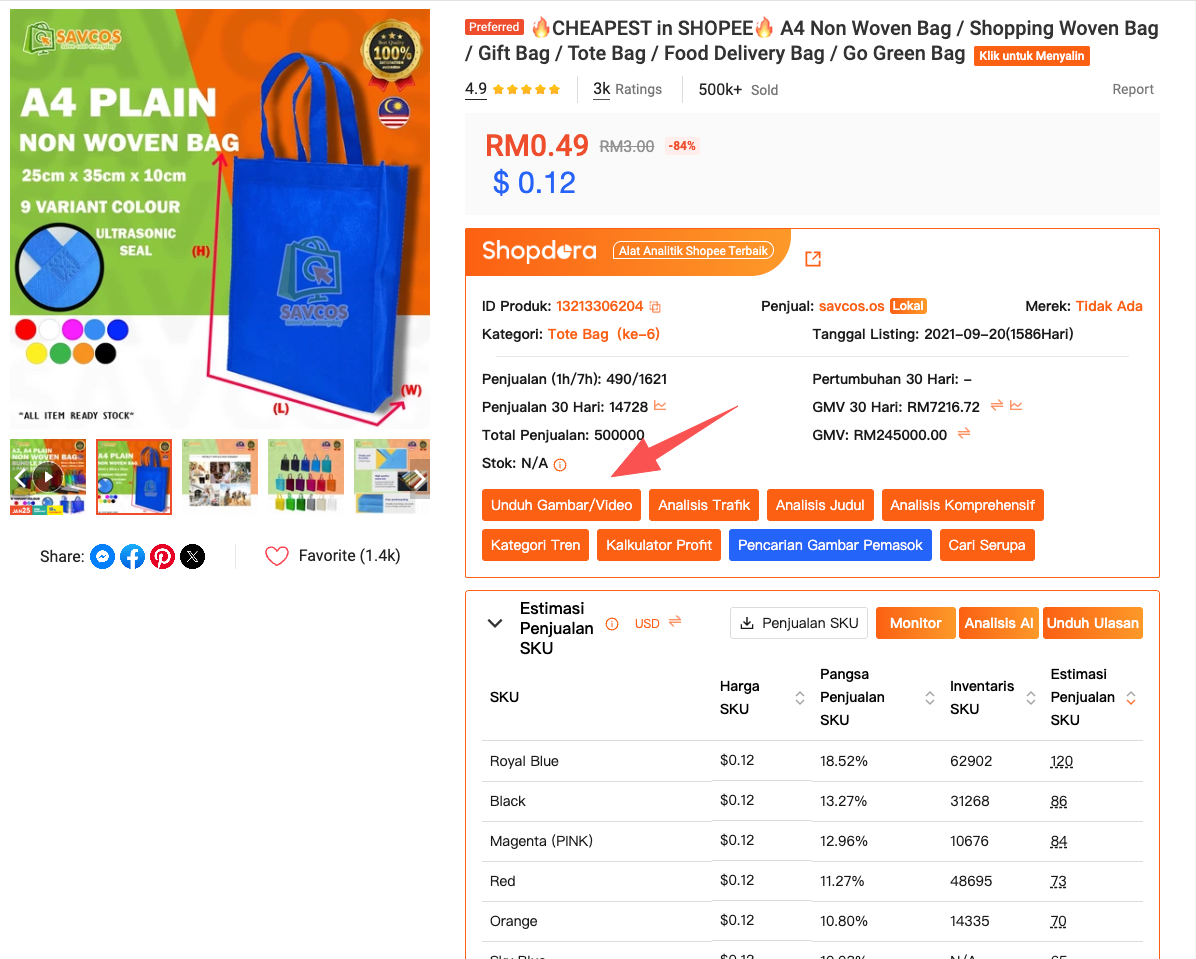Viewport: 1196px width, 959px height.
Task: Select the colorful bags variant thumbnail
Action: point(306,477)
